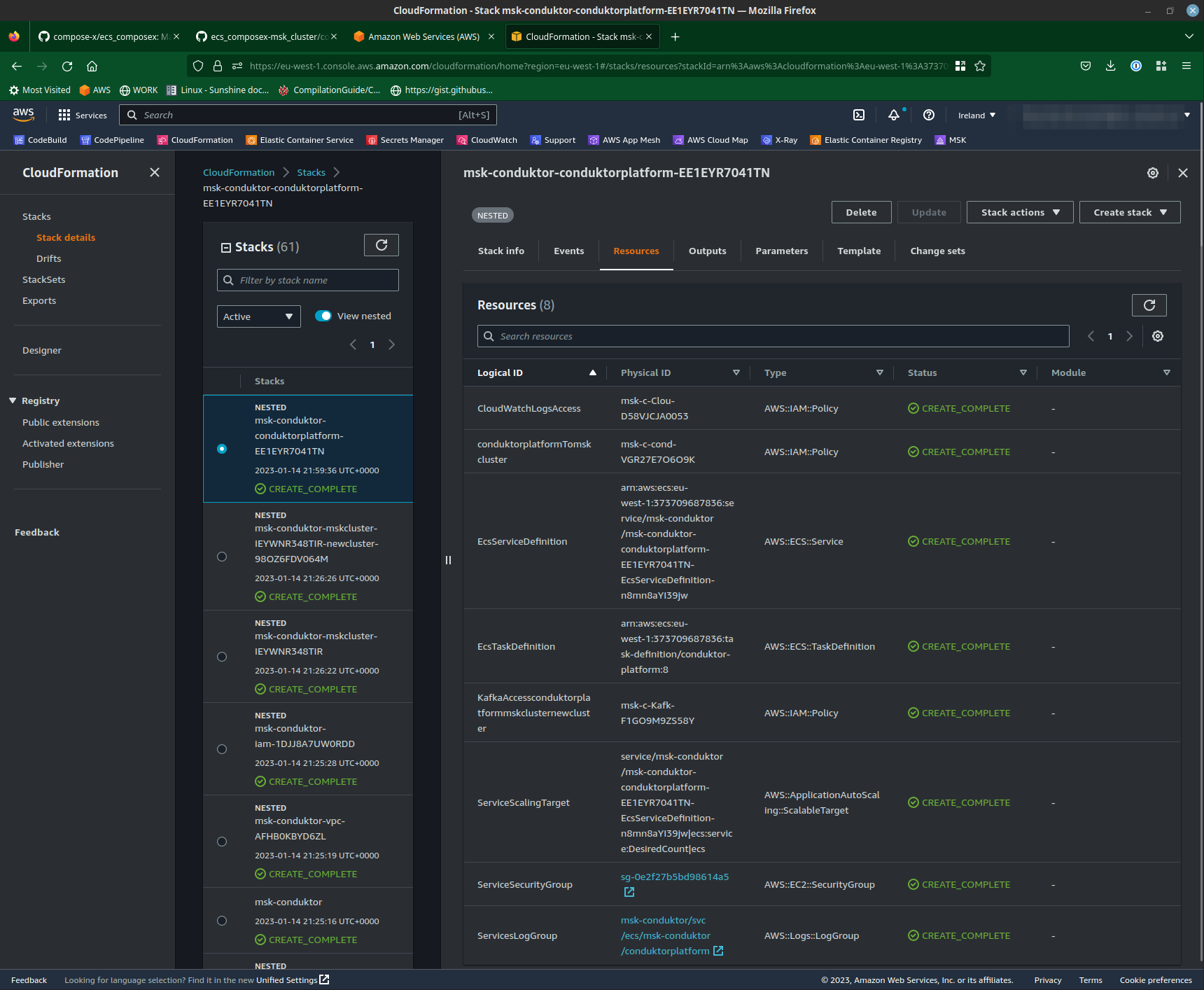Select msk-conduktor-mskcluster-IEYWNR348TIR stack radio

222,657
